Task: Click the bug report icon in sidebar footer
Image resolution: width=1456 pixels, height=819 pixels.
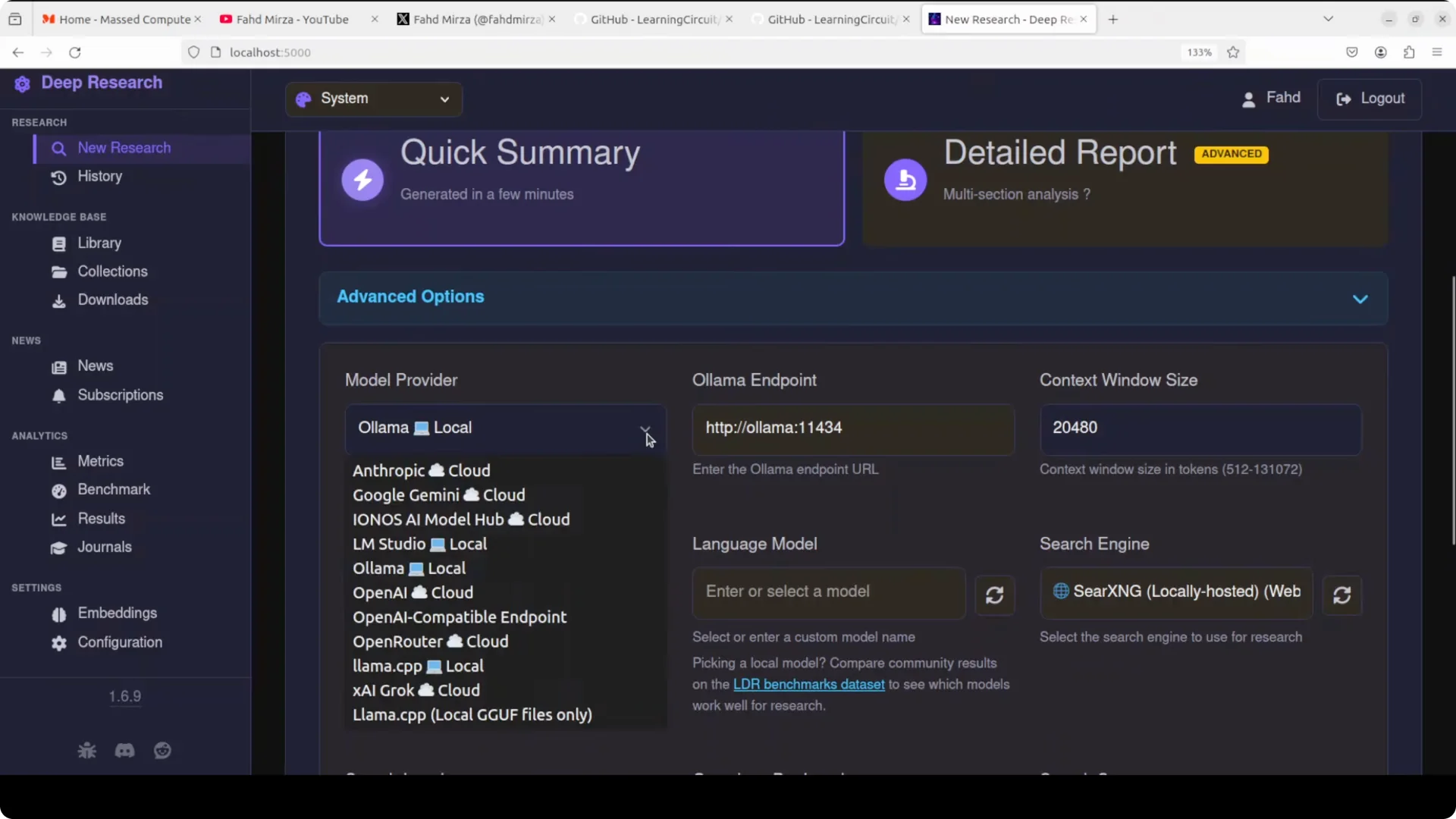Action: [x=87, y=751]
